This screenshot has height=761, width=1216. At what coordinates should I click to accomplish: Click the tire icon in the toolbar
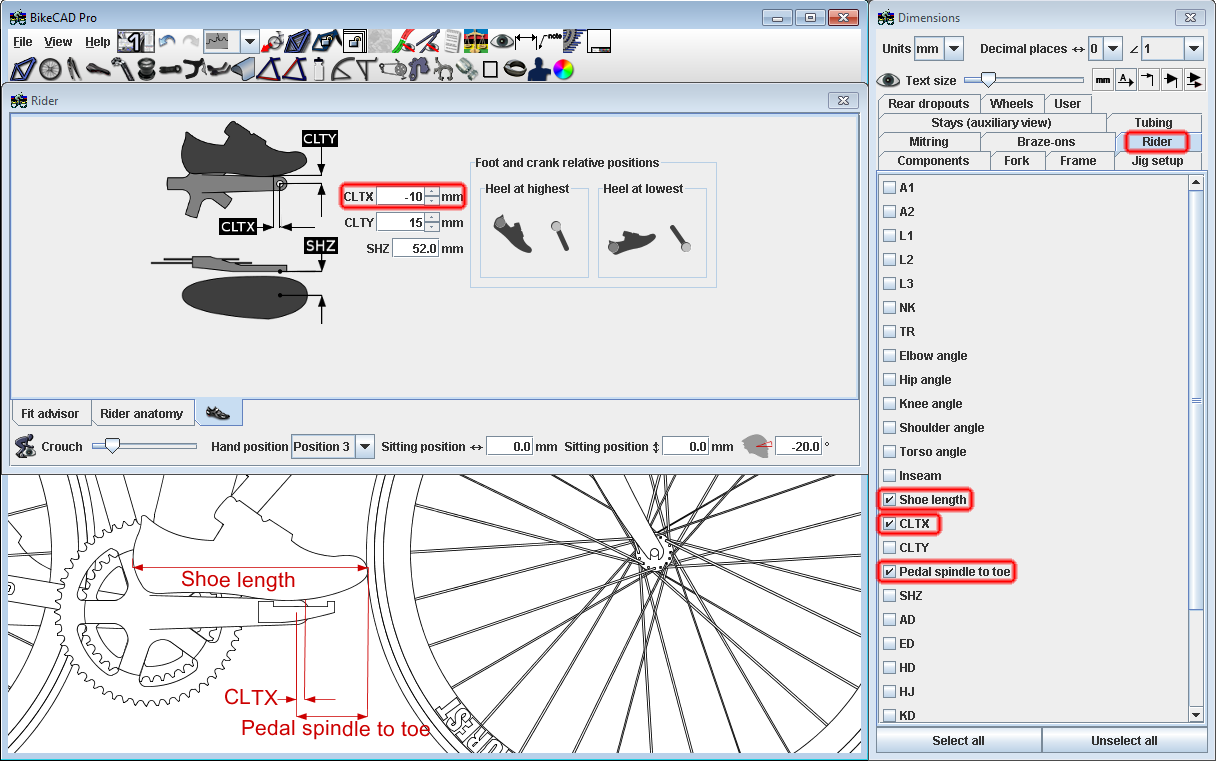pos(515,69)
